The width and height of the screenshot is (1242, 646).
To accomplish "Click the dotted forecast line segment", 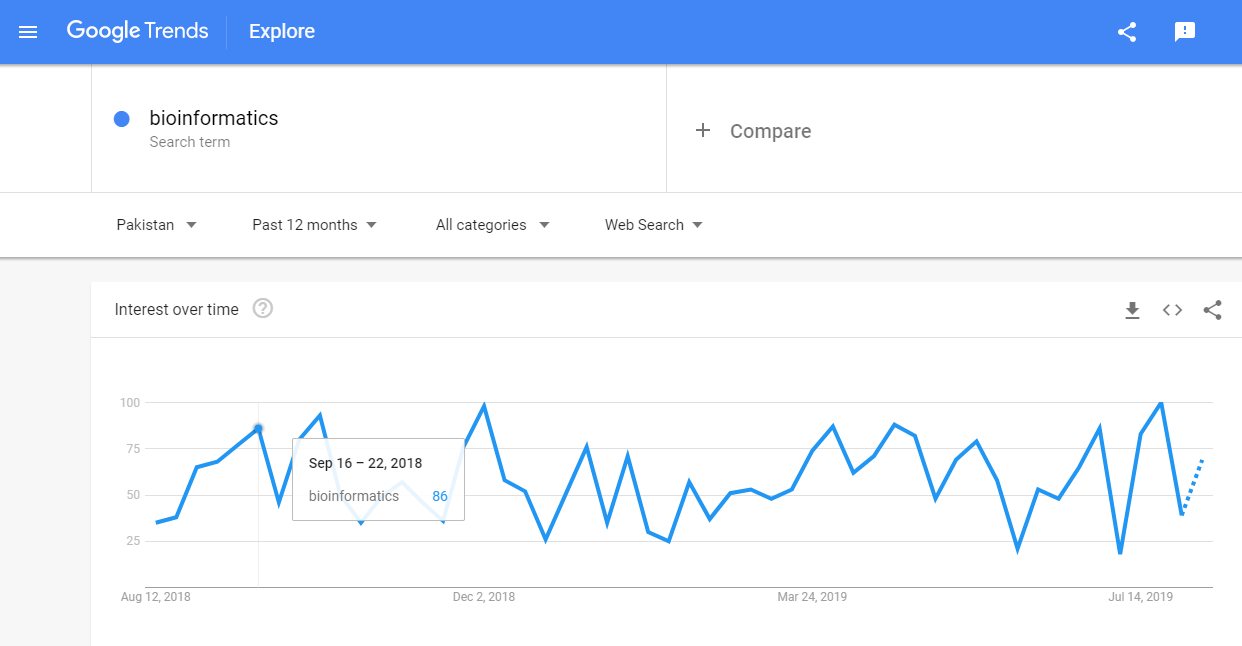I will 1192,485.
